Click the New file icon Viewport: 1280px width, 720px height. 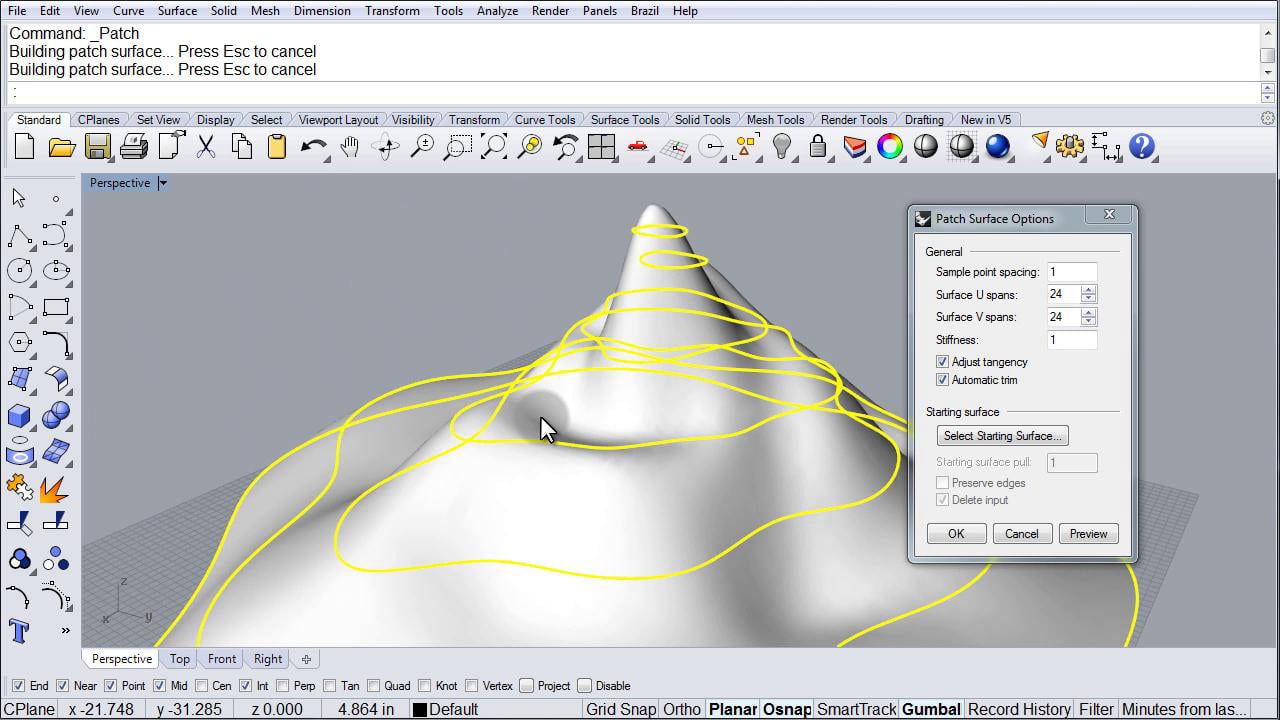pyautogui.click(x=25, y=147)
